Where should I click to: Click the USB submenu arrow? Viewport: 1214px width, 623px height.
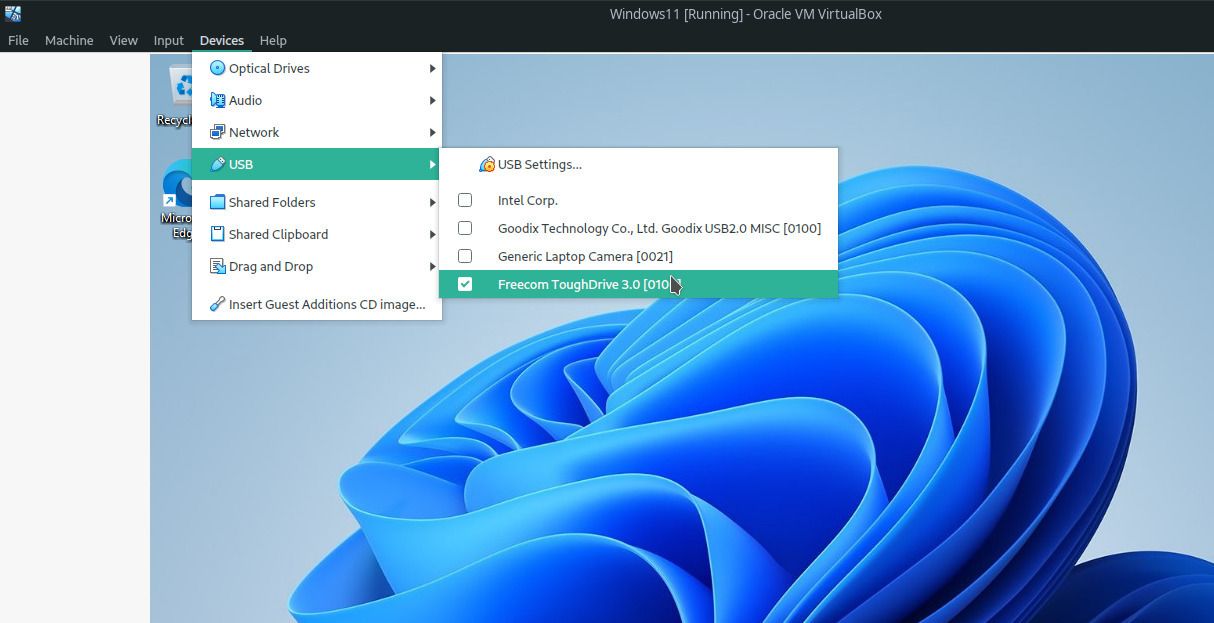pos(432,164)
